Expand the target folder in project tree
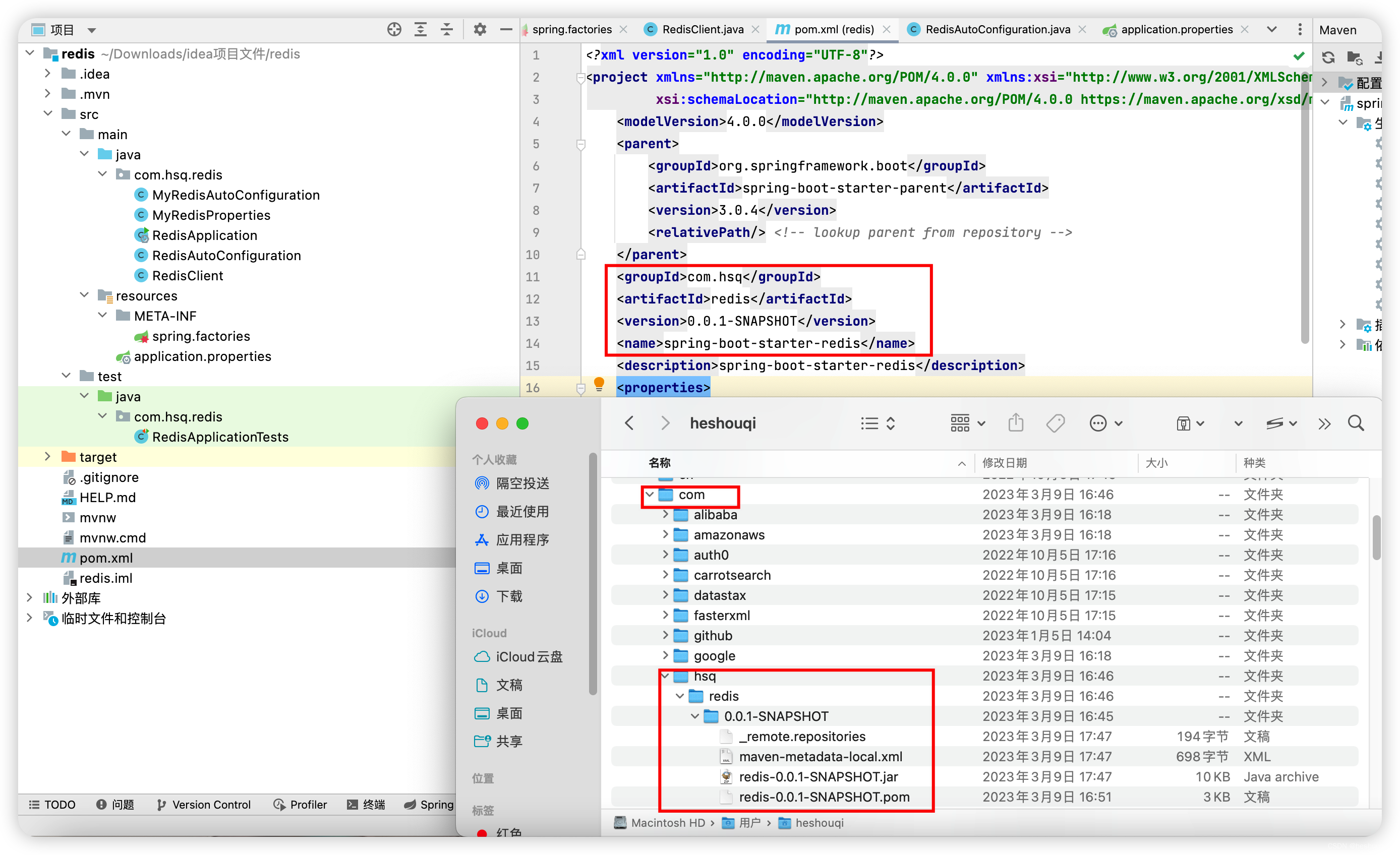The width and height of the screenshot is (1400, 855). pos(48,457)
